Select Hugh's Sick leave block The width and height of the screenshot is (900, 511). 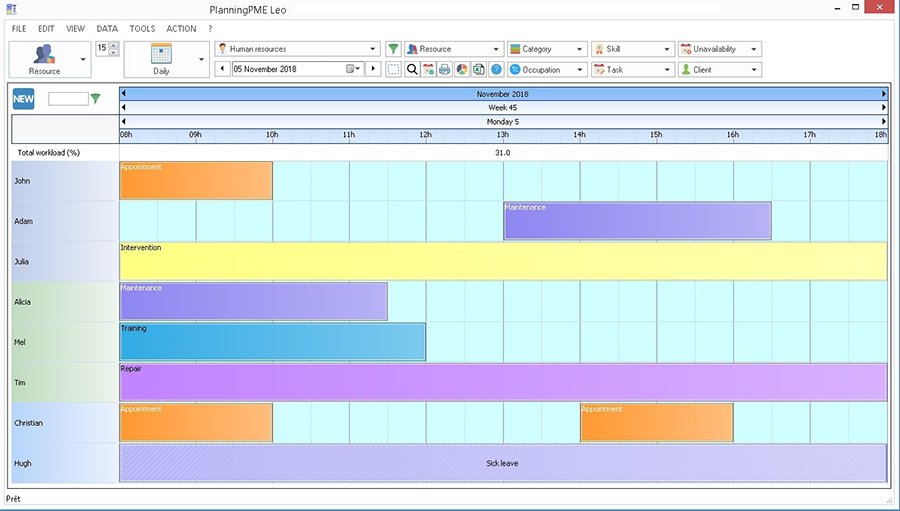(x=503, y=463)
